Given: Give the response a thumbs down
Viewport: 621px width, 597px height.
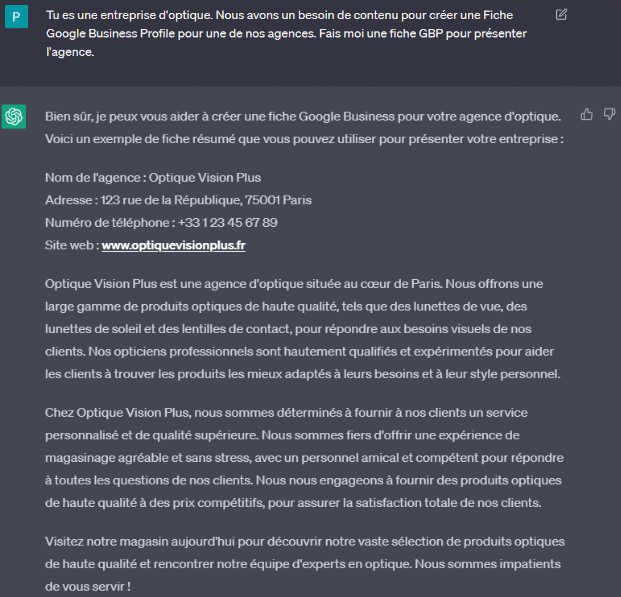Looking at the screenshot, I should click(609, 115).
